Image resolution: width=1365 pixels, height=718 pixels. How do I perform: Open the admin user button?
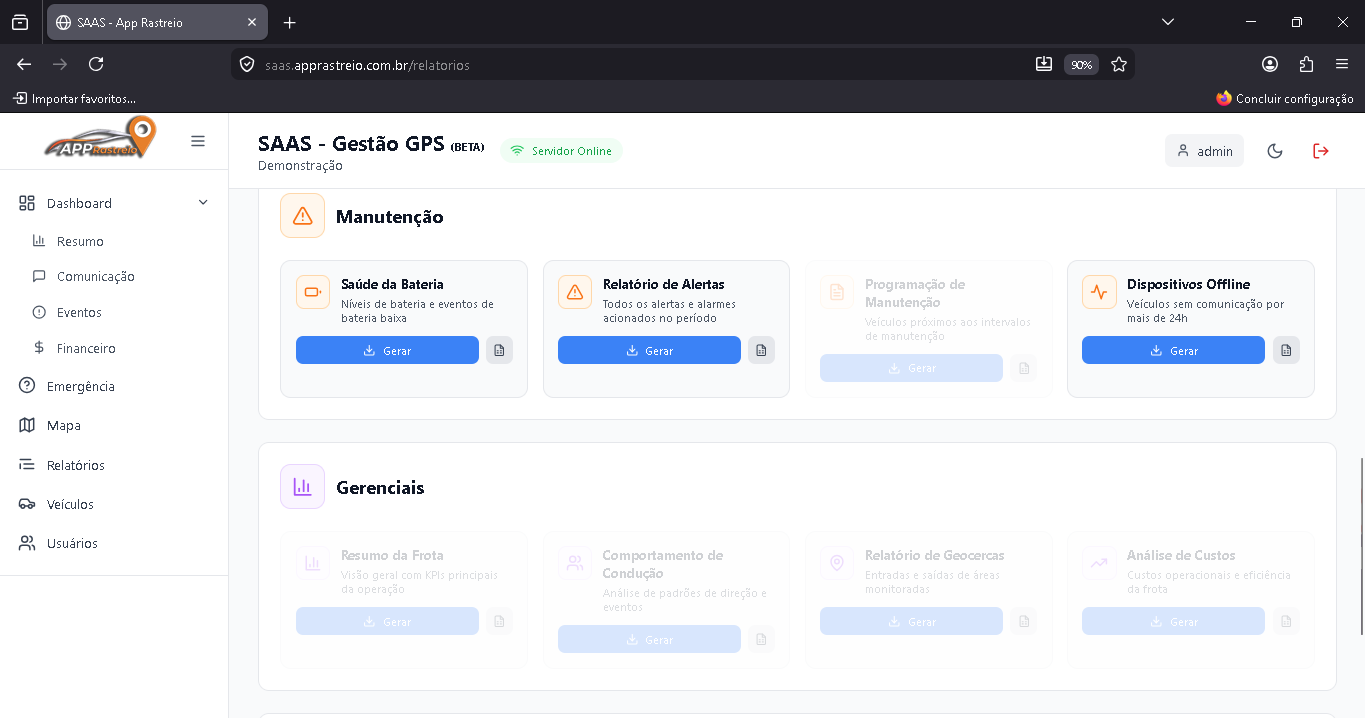pyautogui.click(x=1204, y=151)
